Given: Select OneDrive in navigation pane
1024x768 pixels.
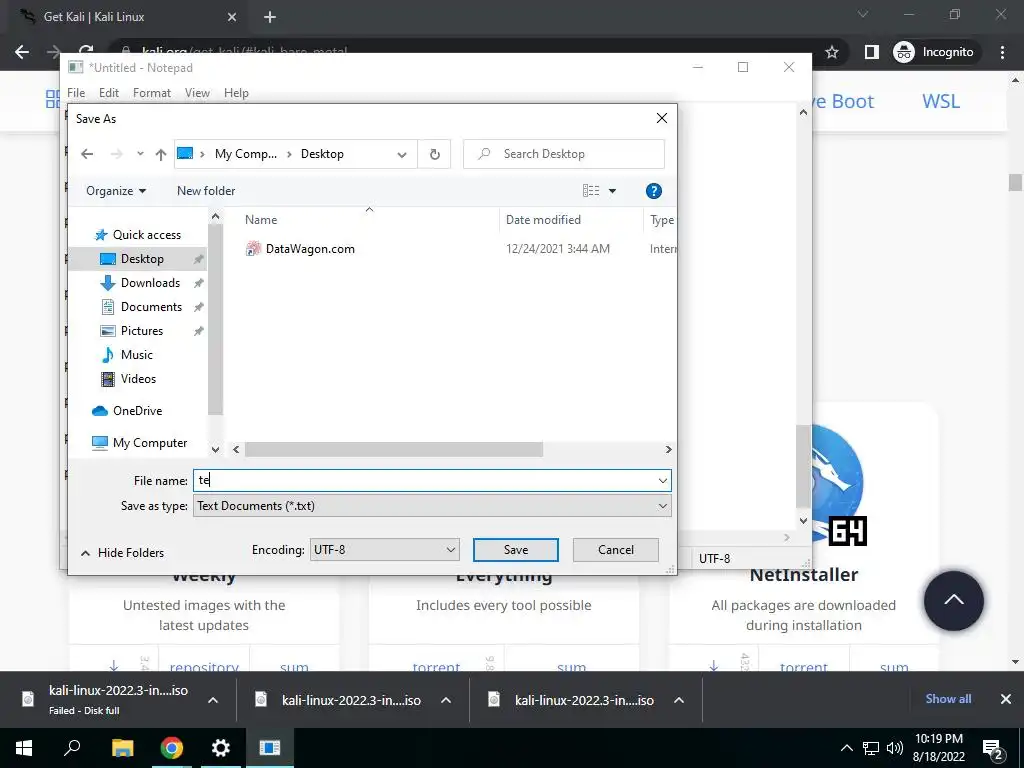Looking at the screenshot, I should tap(137, 411).
